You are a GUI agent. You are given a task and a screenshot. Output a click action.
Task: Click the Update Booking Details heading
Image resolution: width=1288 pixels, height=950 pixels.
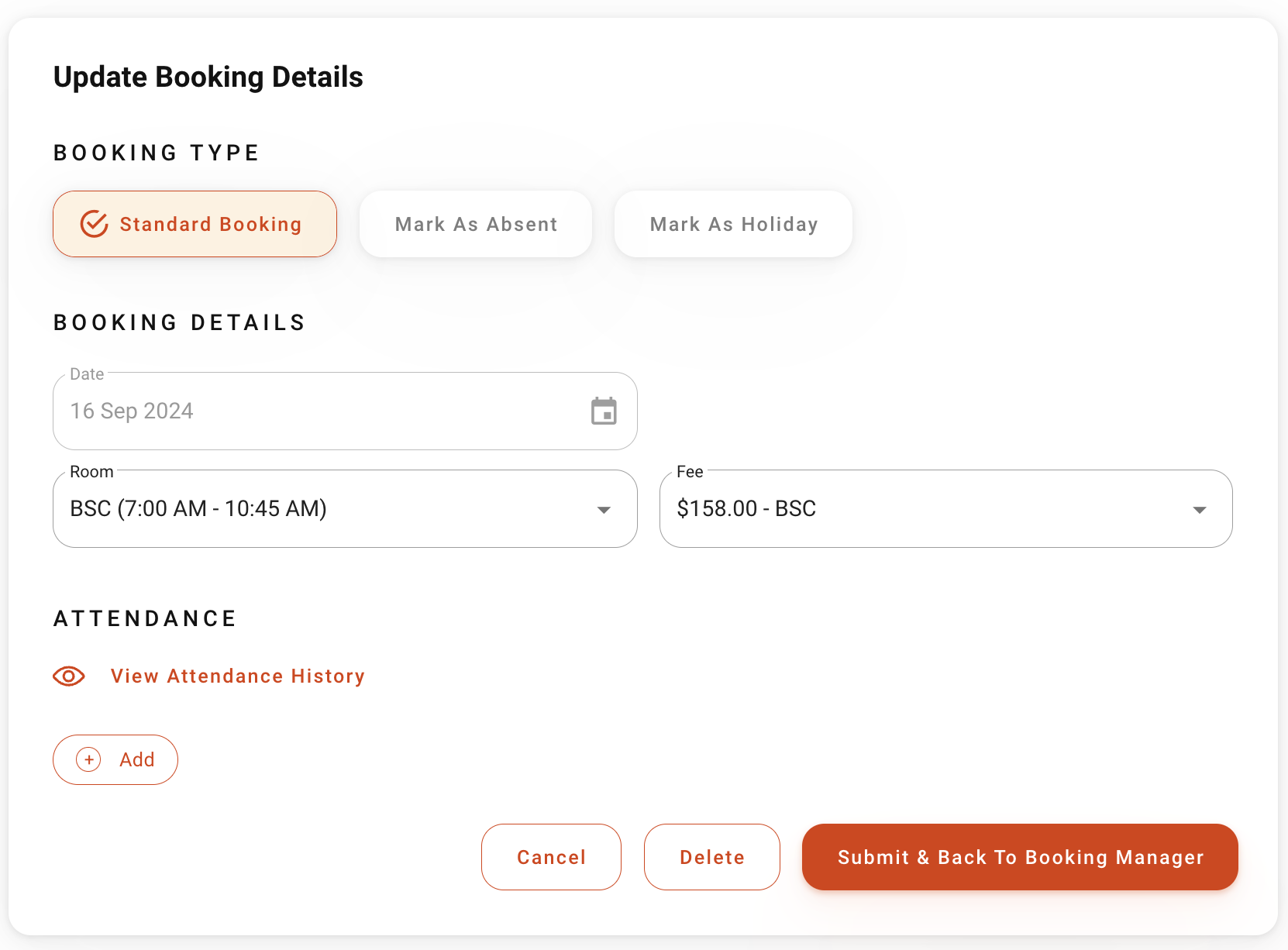(208, 76)
